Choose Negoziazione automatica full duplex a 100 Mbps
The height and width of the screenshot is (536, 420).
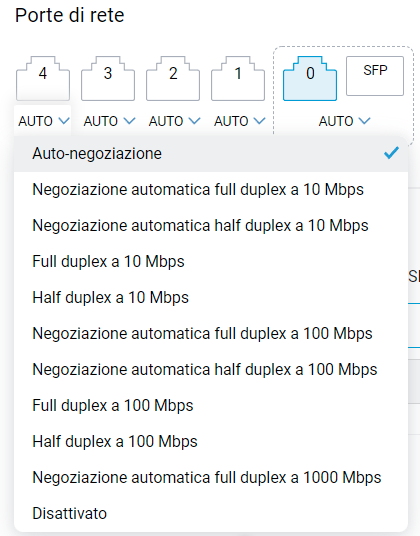[211, 334]
